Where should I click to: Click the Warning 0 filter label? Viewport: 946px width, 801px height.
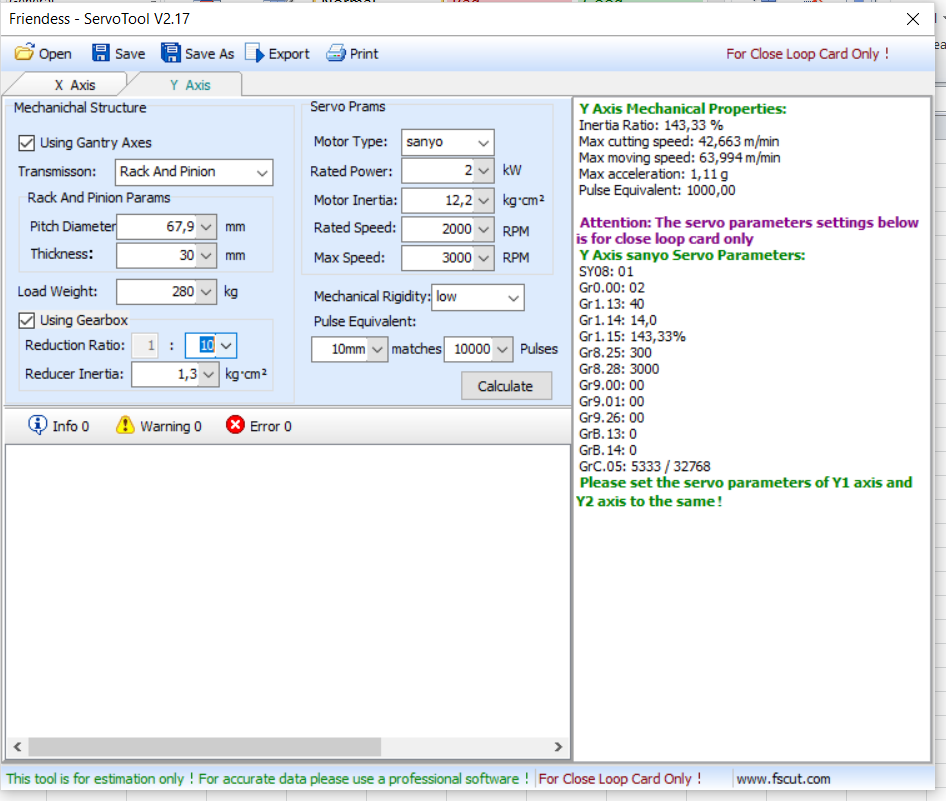[x=171, y=426]
